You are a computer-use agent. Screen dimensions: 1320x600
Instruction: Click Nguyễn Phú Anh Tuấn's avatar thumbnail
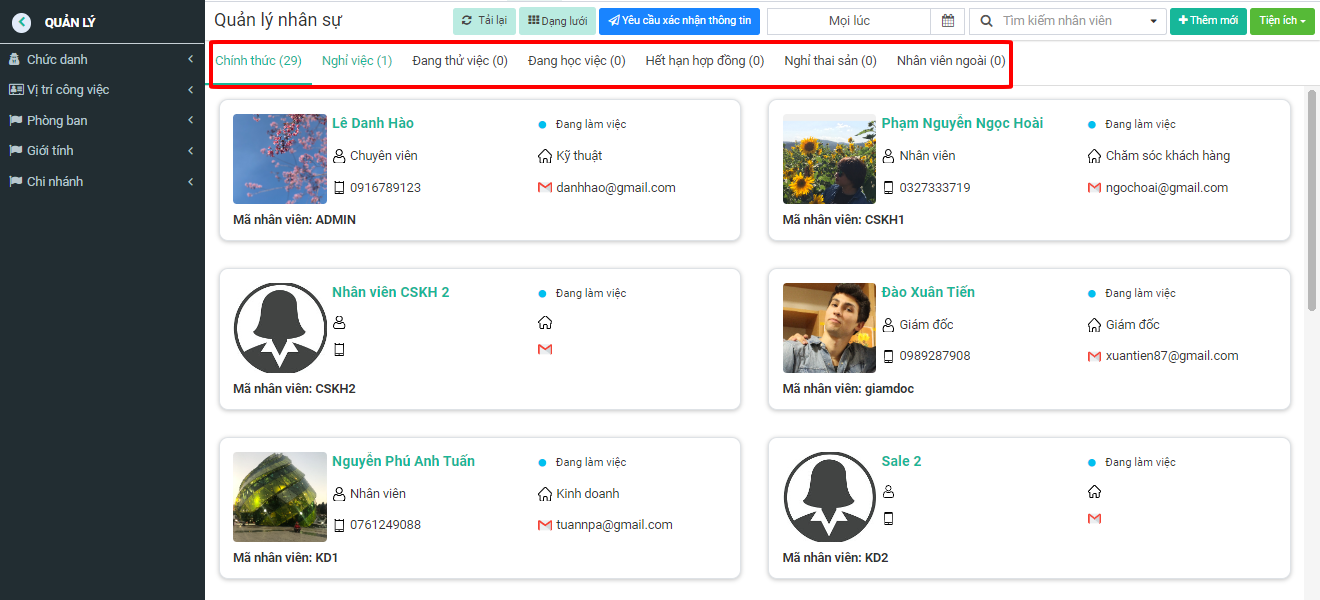[x=280, y=497]
